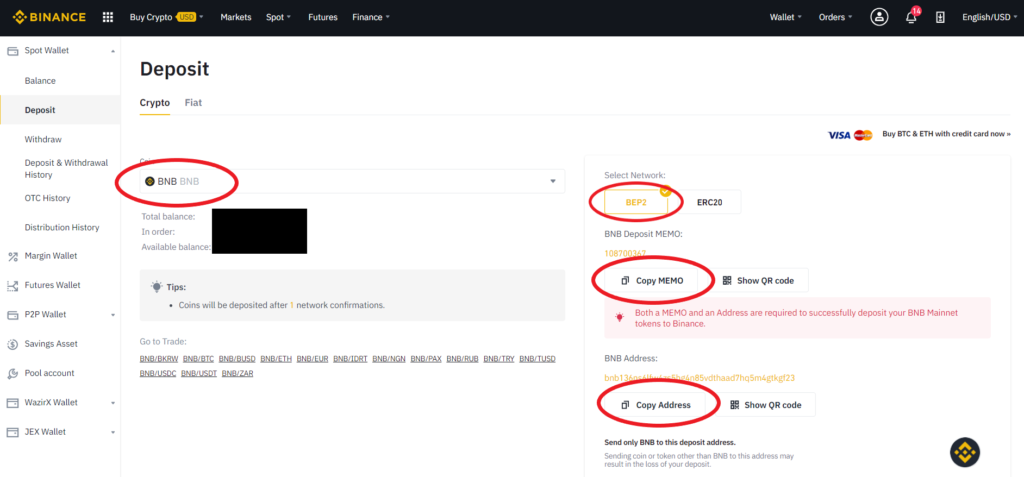This screenshot has height=477, width=1024.
Task: Click the download app icon in header
Action: (x=940, y=18)
